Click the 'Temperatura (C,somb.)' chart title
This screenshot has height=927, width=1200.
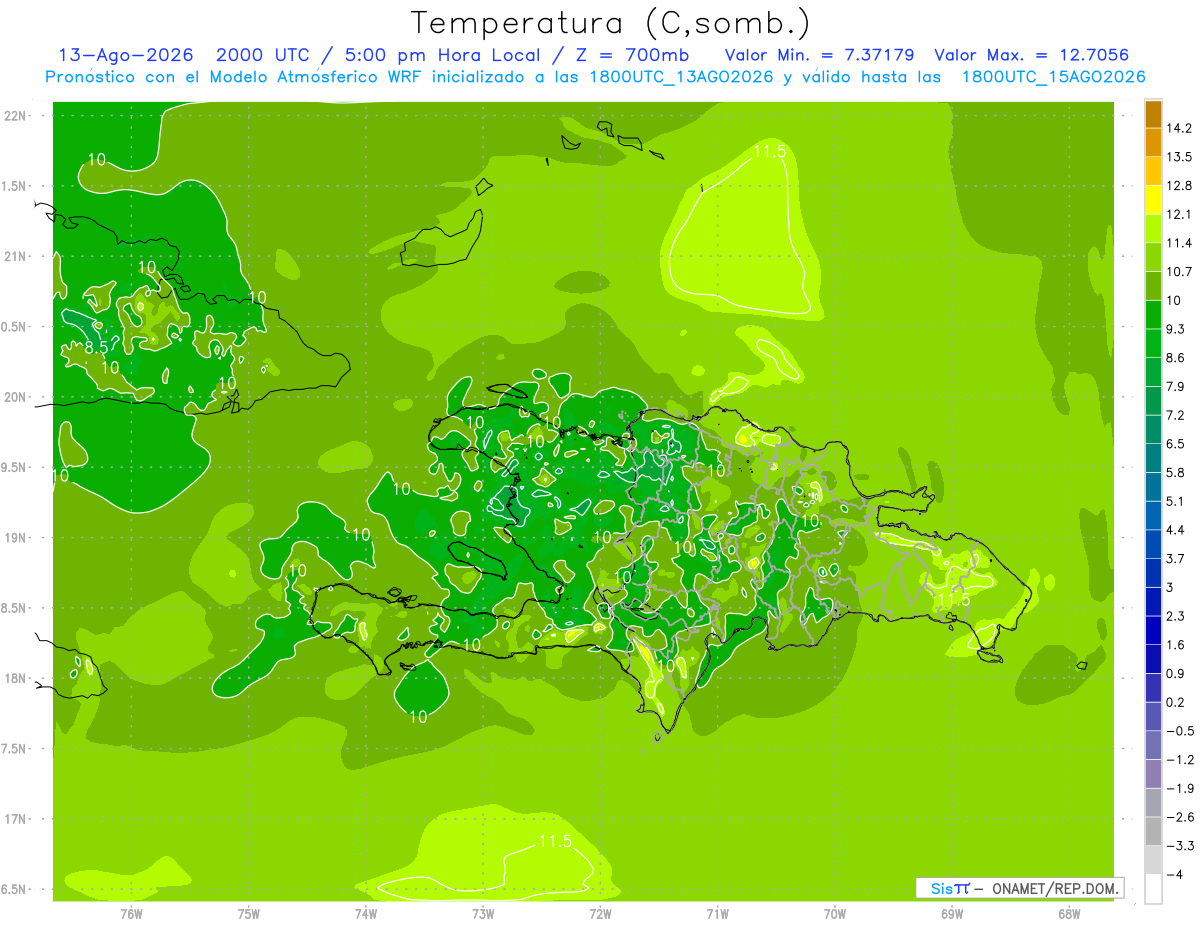tap(611, 22)
